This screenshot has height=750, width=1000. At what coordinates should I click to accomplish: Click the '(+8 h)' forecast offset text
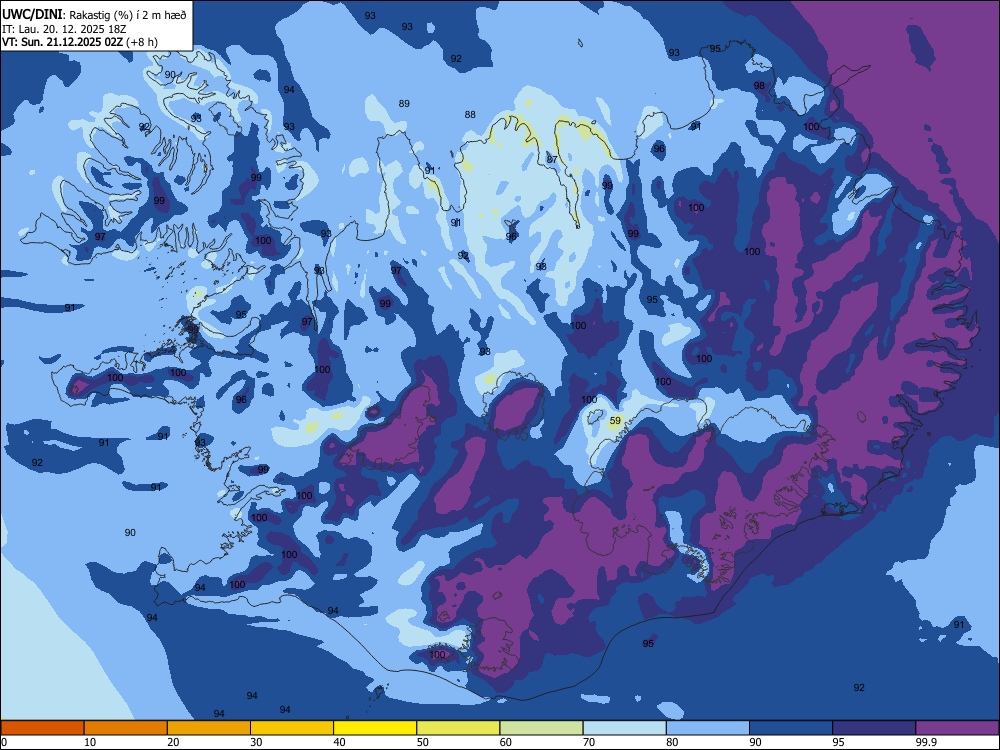click(x=142, y=42)
